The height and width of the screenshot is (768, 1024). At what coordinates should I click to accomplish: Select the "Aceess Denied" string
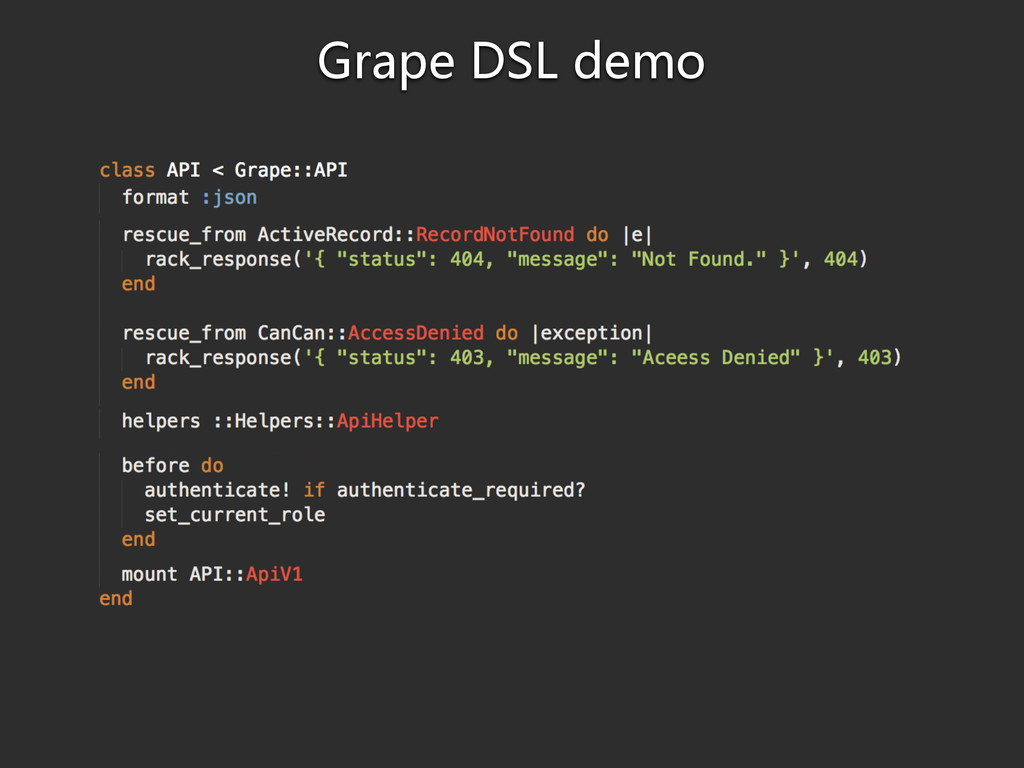[716, 358]
